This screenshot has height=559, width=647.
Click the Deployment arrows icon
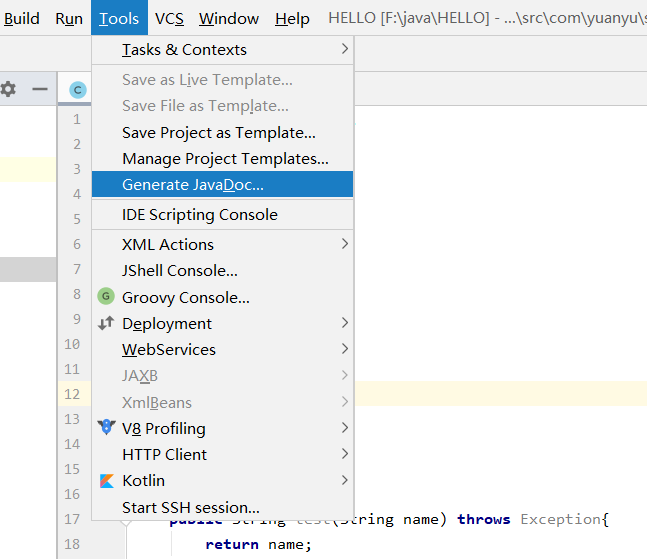106,323
